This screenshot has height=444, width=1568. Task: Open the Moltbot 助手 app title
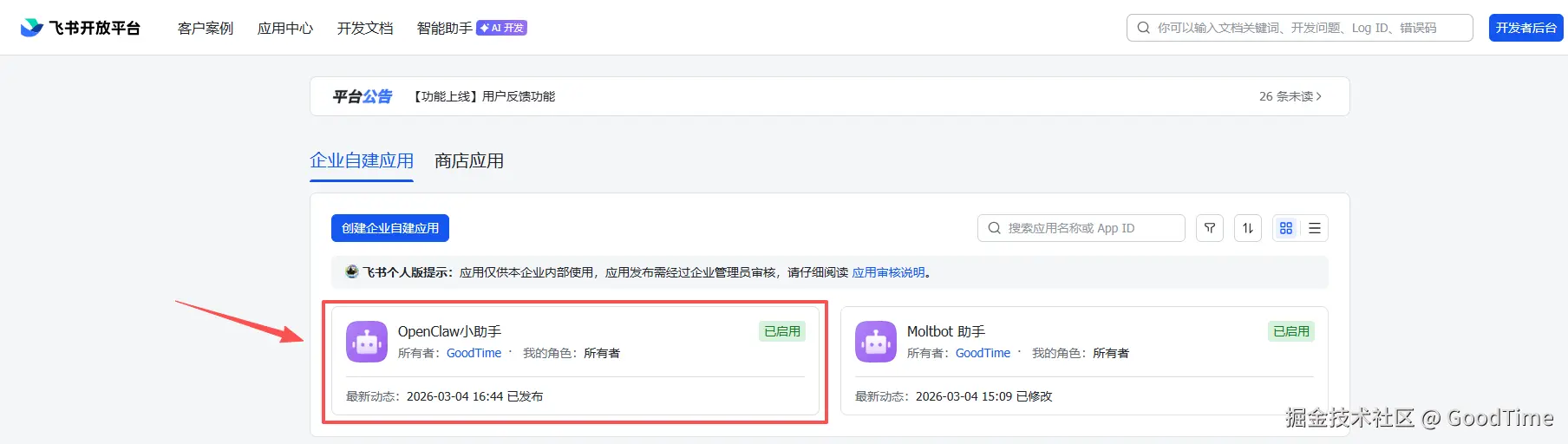(946, 331)
